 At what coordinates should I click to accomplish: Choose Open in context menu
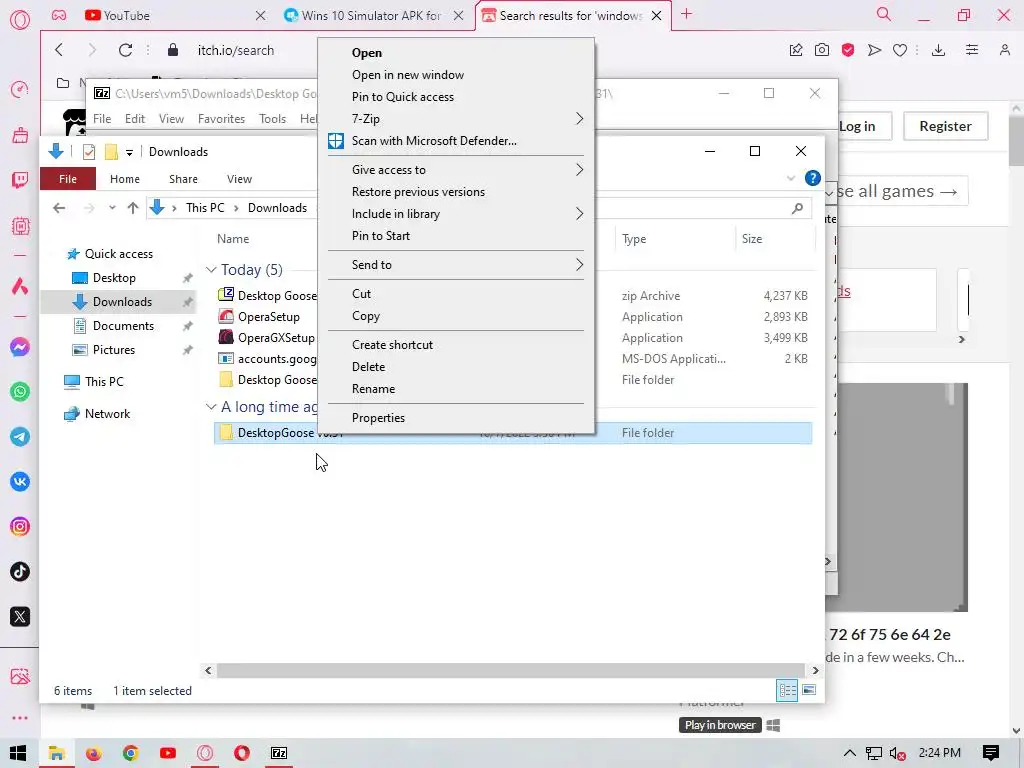(x=367, y=53)
